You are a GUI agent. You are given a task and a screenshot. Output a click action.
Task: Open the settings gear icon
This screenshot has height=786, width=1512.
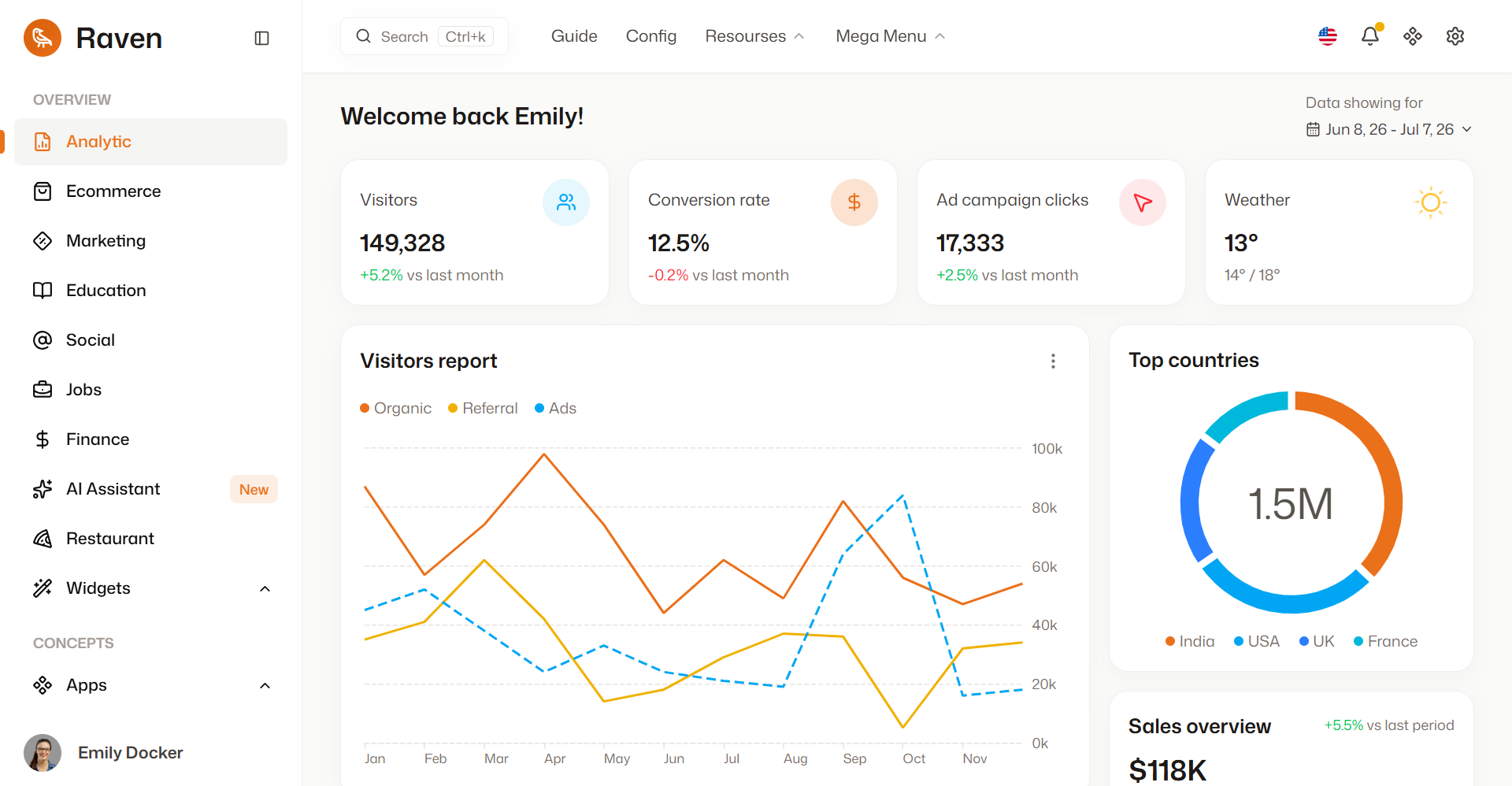1455,36
